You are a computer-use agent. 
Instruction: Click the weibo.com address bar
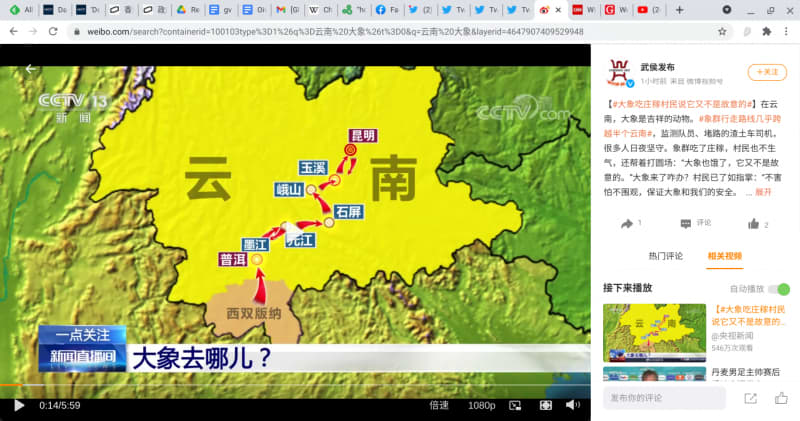point(335,32)
